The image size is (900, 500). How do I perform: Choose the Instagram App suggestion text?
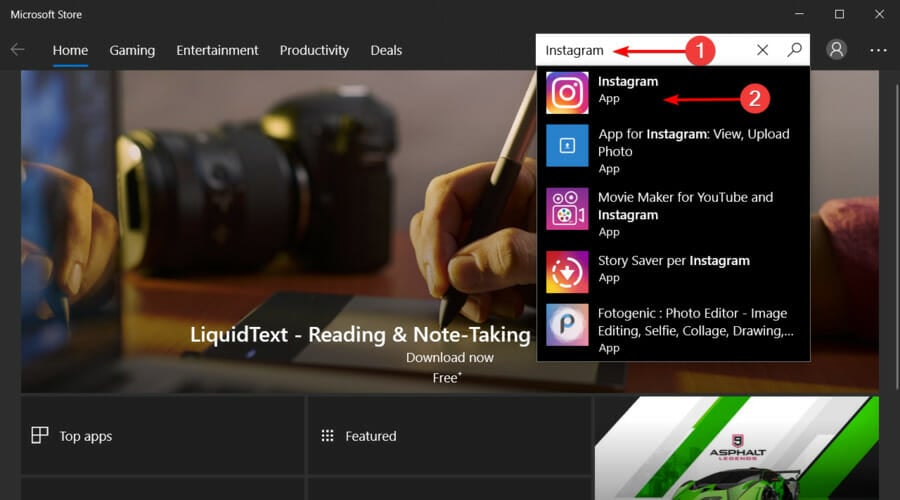[628, 90]
